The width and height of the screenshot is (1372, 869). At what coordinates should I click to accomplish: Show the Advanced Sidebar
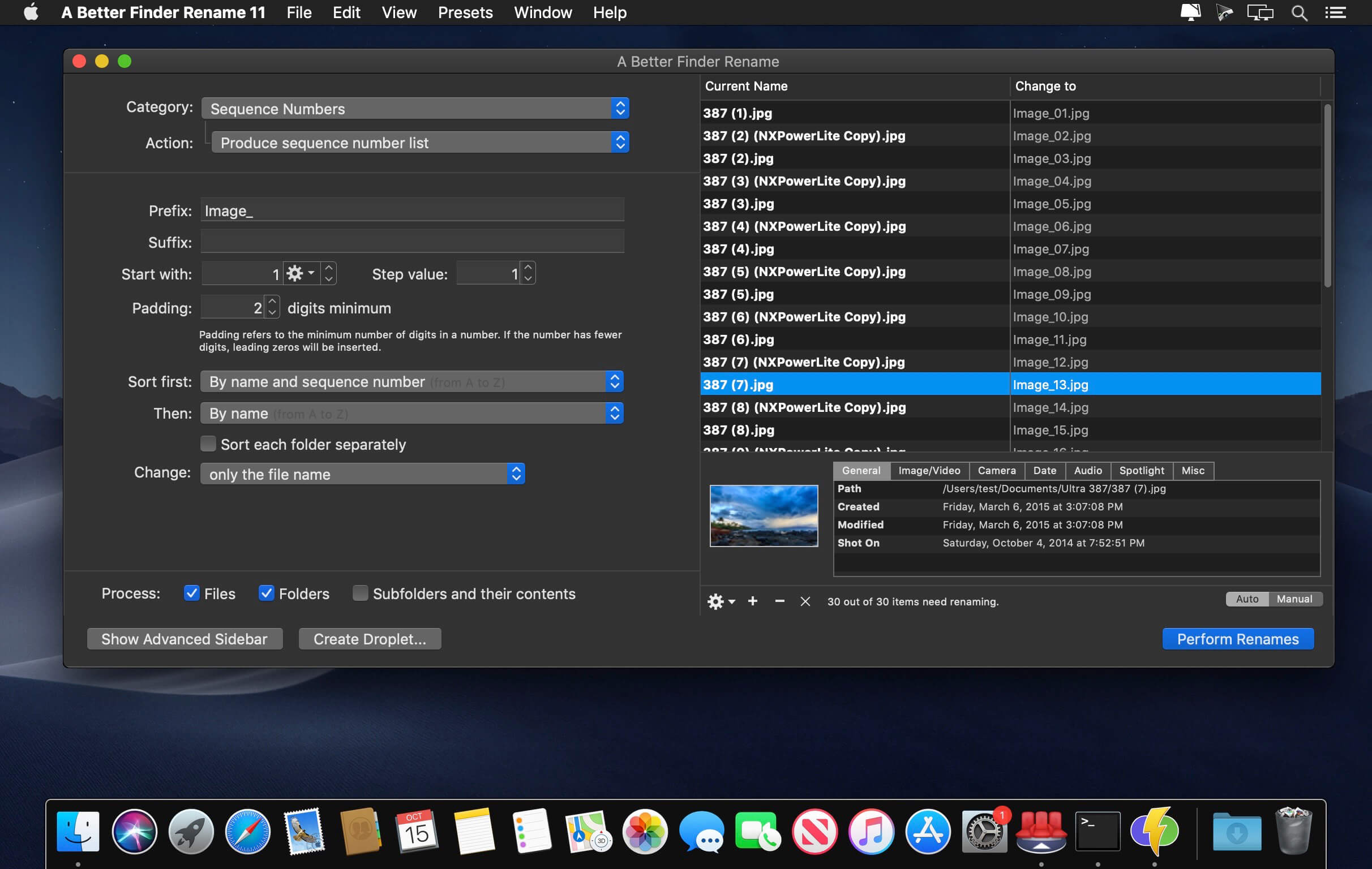point(184,638)
